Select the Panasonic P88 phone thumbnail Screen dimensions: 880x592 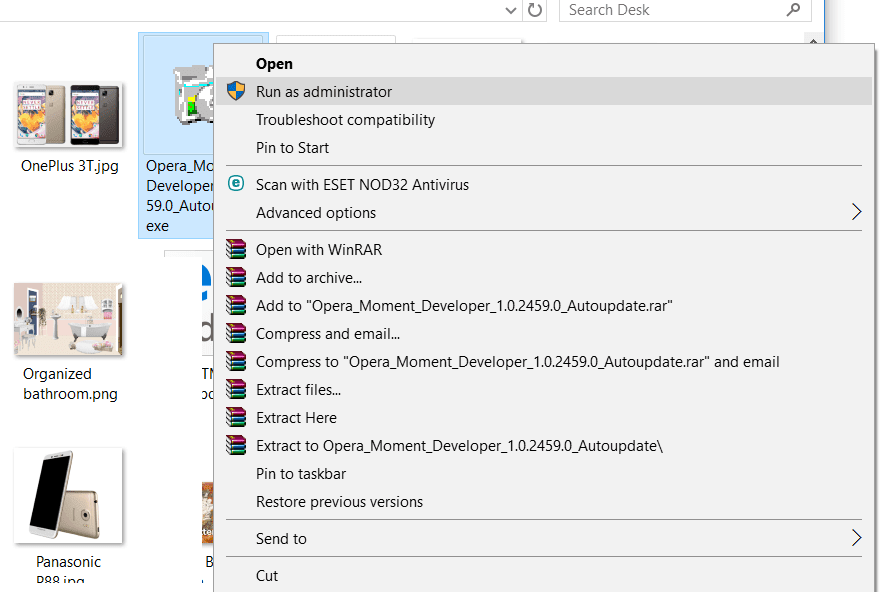(68, 495)
